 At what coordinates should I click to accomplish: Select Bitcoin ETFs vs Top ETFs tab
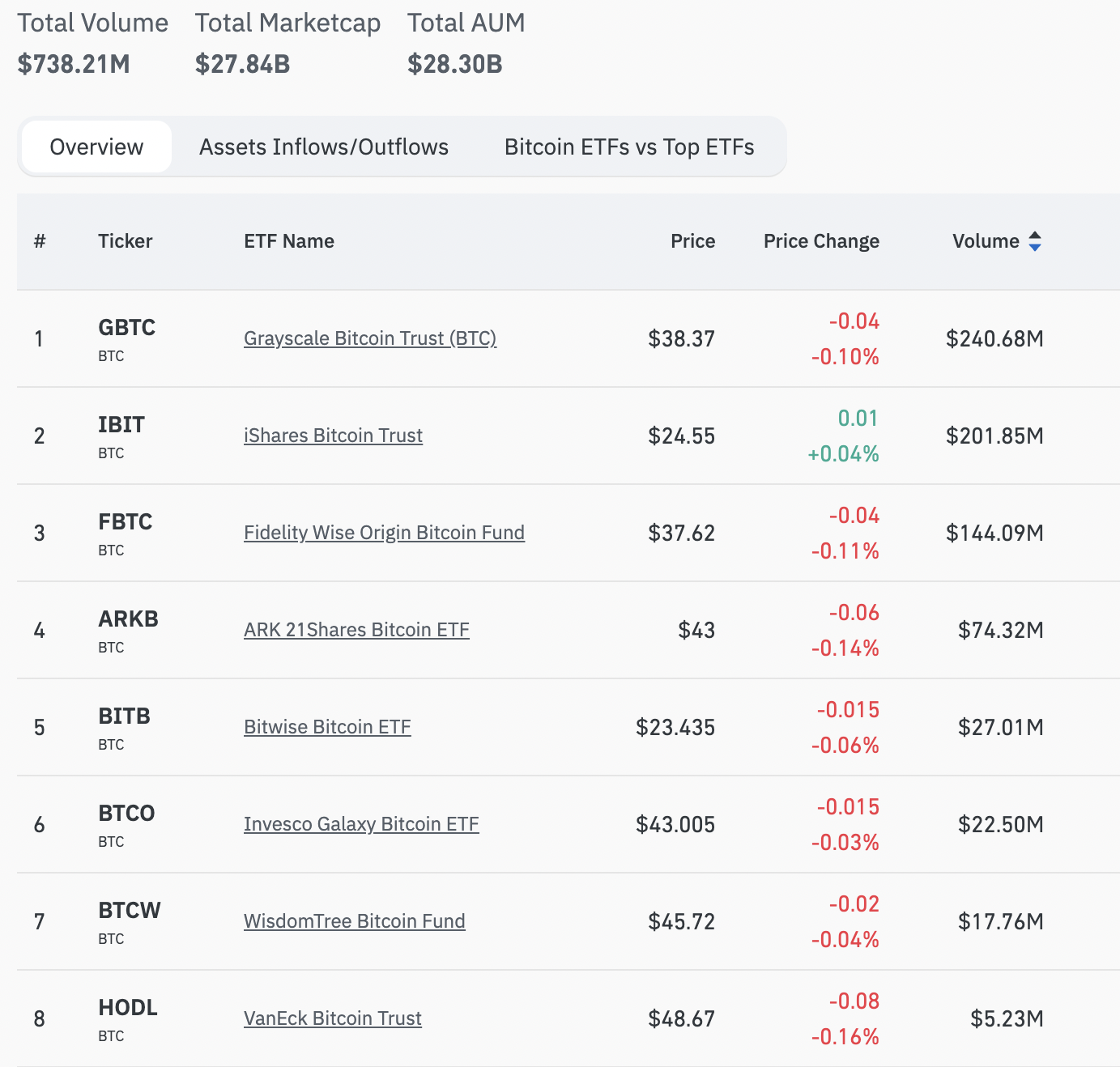(x=629, y=147)
